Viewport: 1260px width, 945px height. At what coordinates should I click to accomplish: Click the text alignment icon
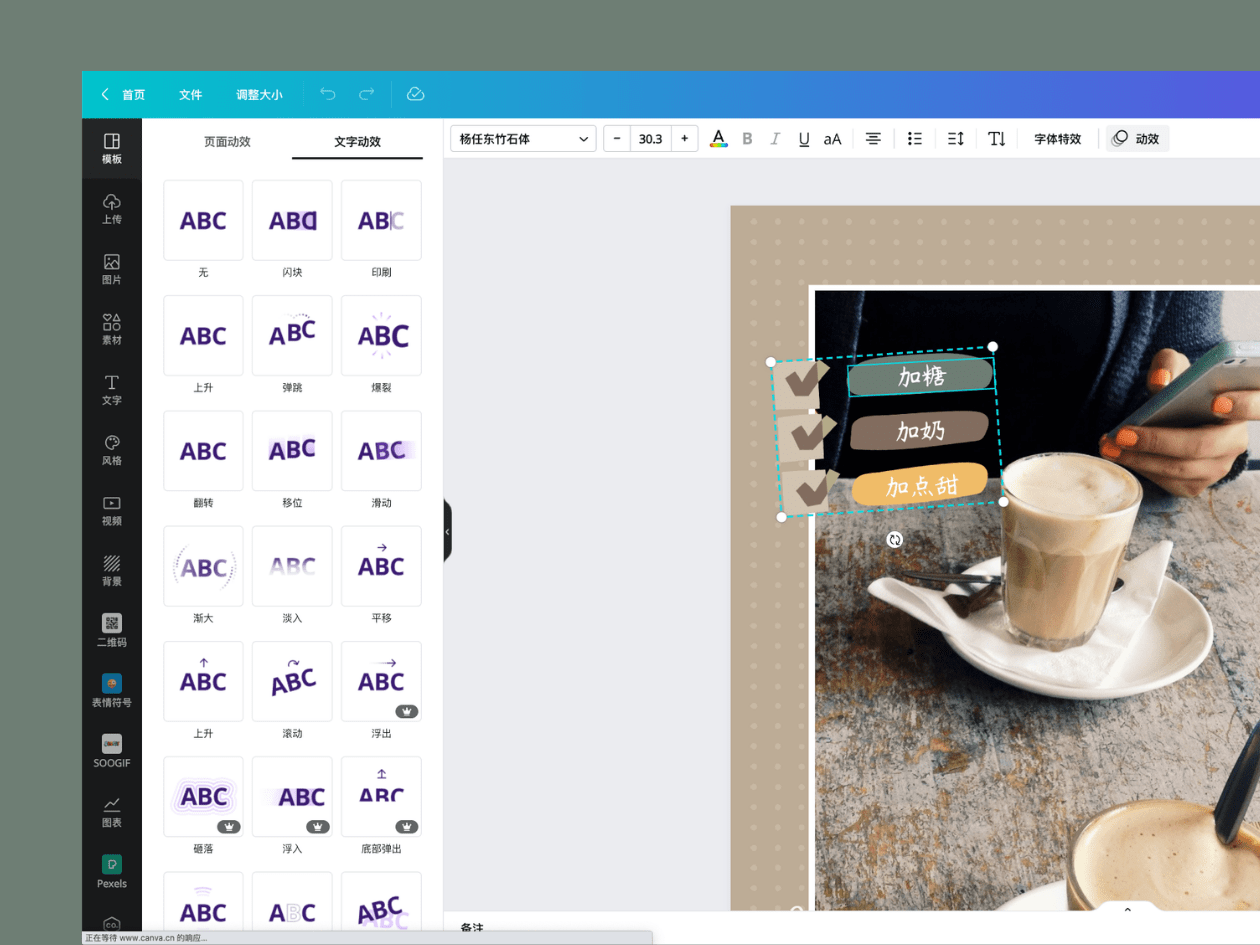pyautogui.click(x=873, y=139)
